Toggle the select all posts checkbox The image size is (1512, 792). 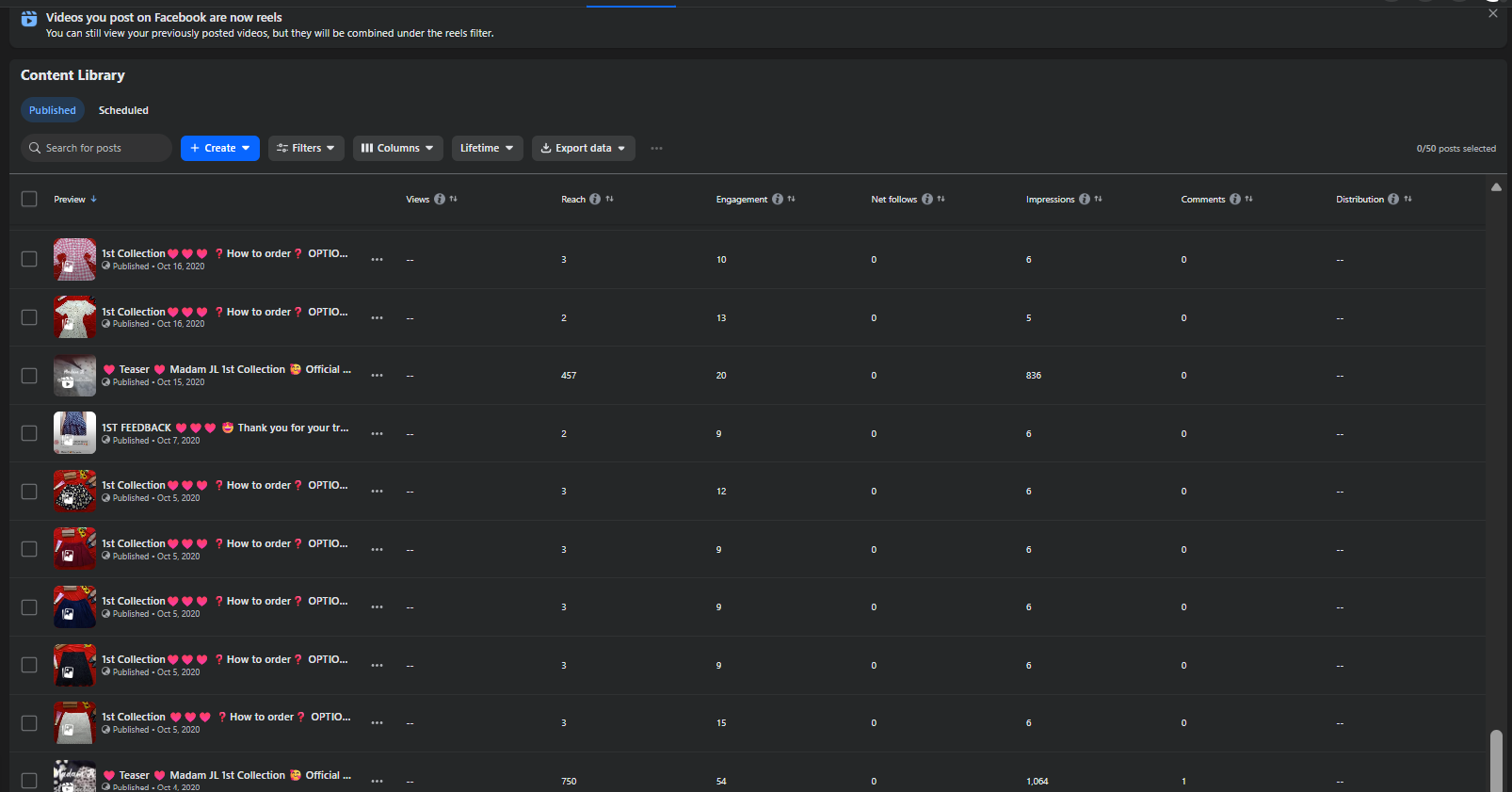29,200
